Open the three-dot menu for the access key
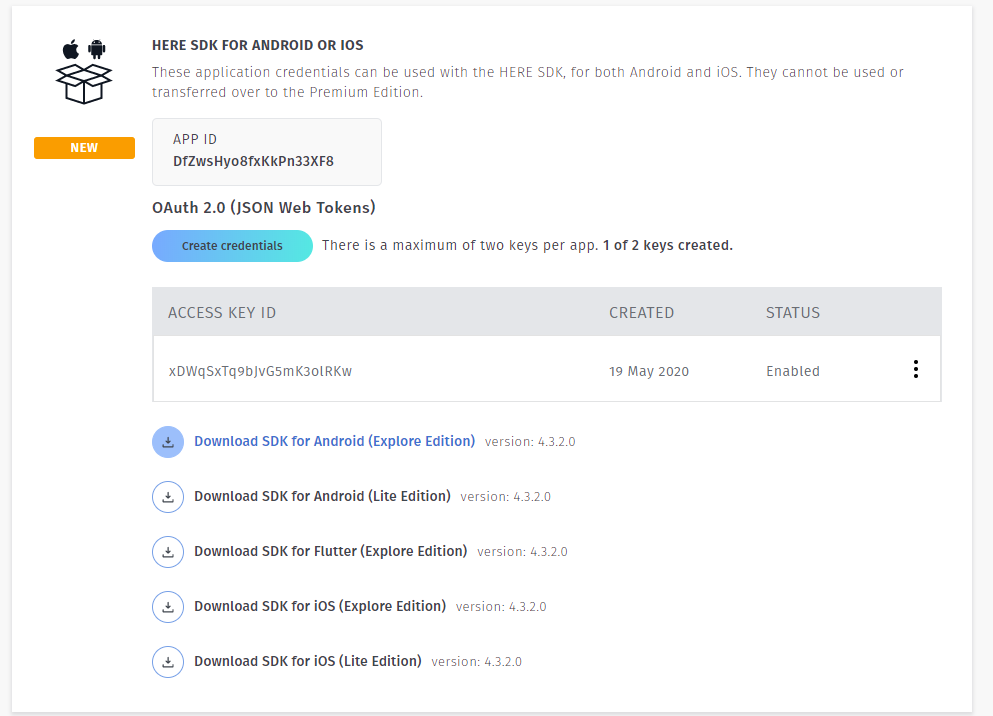 [x=916, y=369]
